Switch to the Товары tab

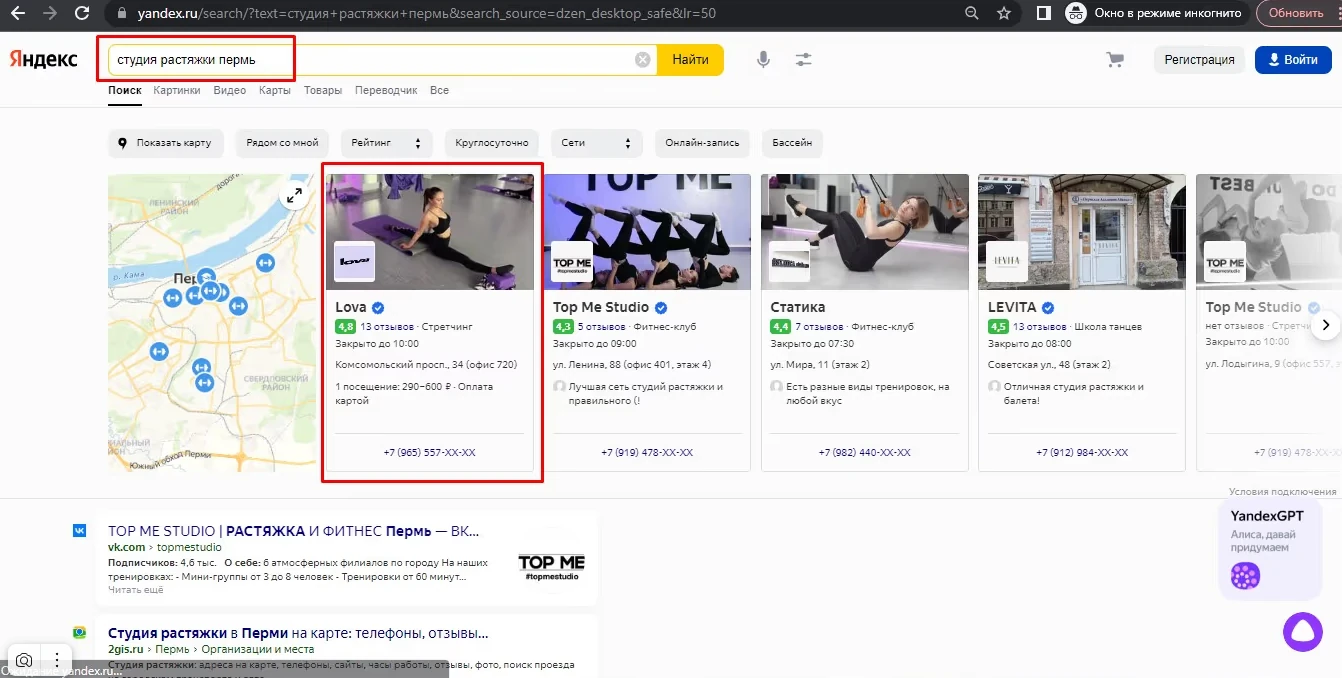323,90
